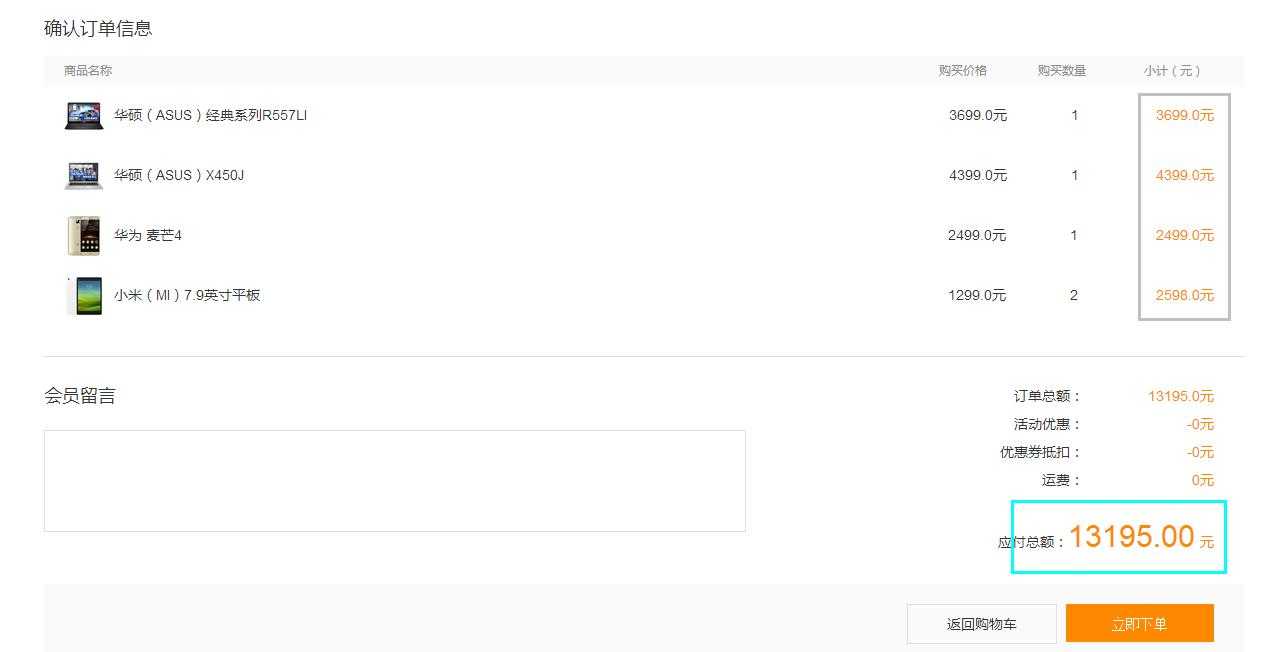Click the 商品名称 column header

click(88, 71)
